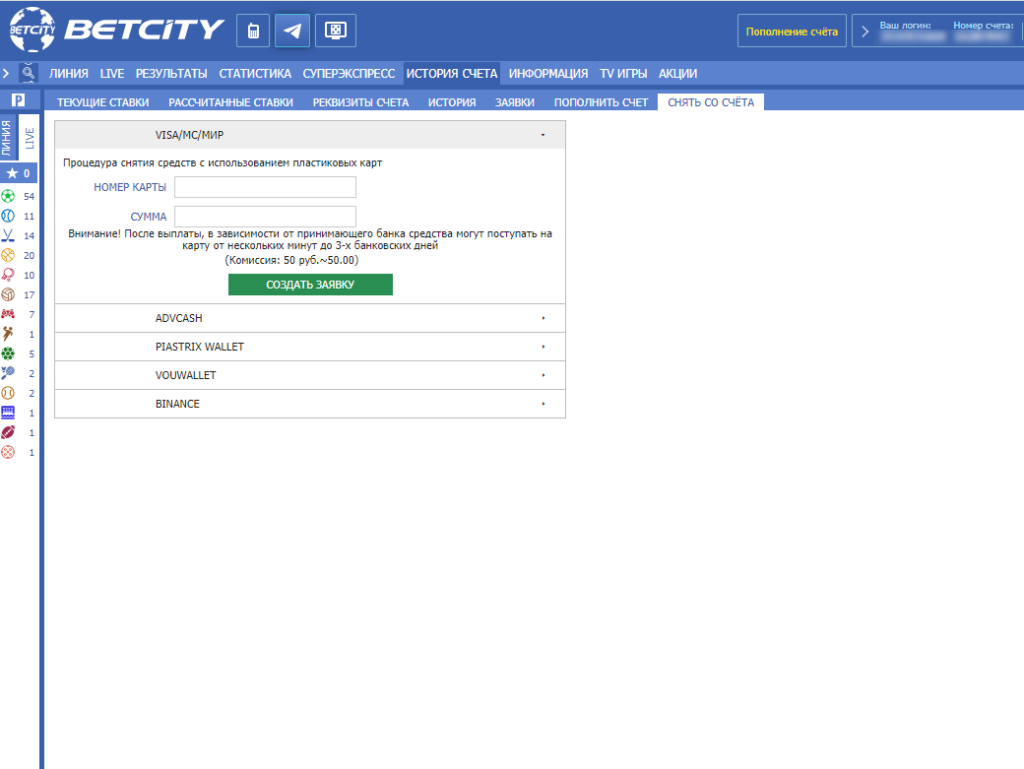The height and width of the screenshot is (769, 1024).
Task: Select table tennis icon with 10 events
Action: 8,275
